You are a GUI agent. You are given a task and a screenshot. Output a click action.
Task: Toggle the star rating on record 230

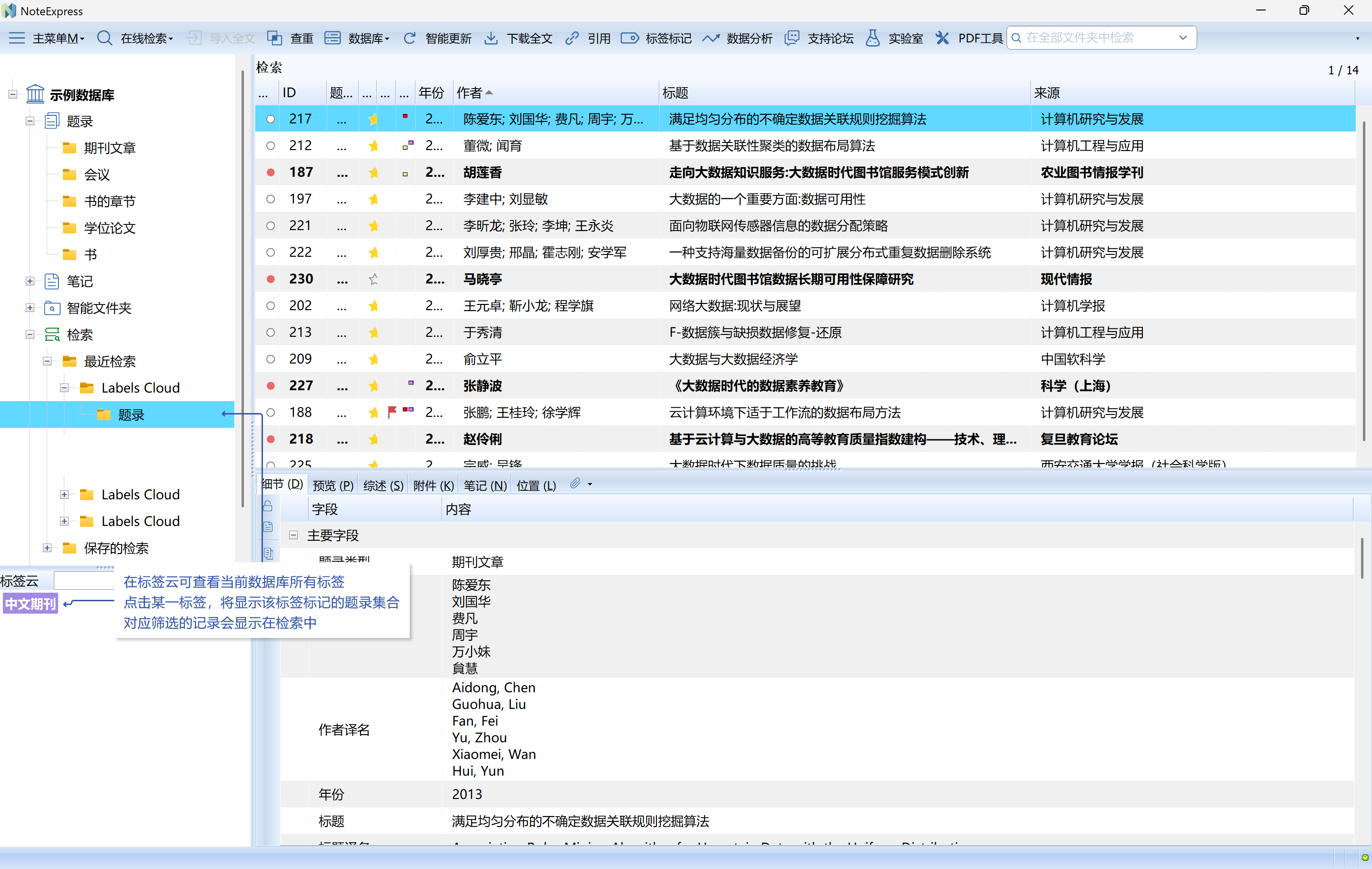click(373, 279)
